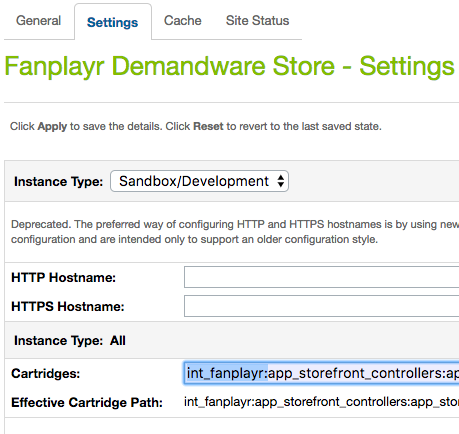The width and height of the screenshot is (459, 434).
Task: Click the Effective Cartridge Path value text
Action: [321, 402]
